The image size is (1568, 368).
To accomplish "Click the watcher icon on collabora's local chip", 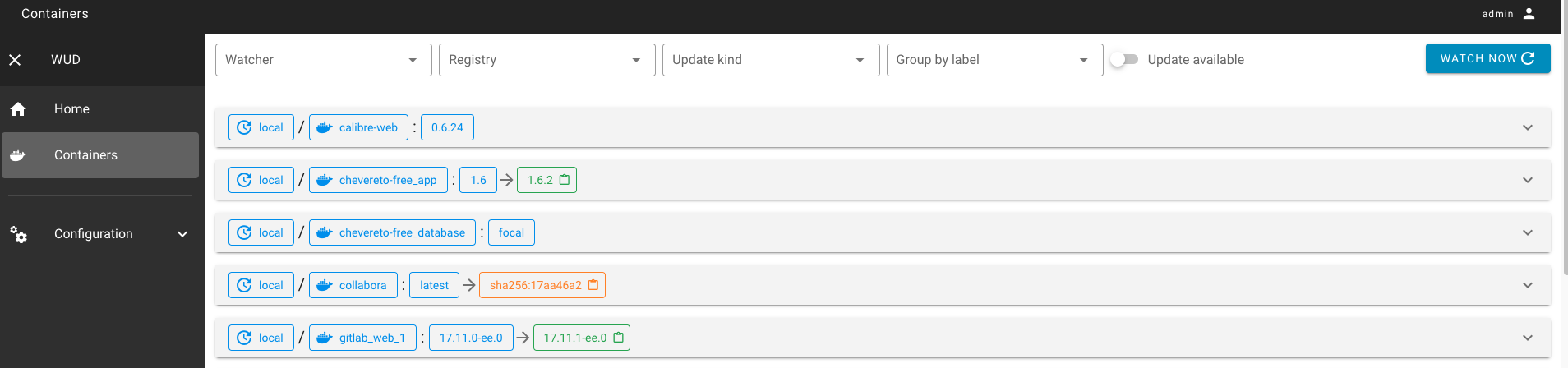I will (244, 285).
